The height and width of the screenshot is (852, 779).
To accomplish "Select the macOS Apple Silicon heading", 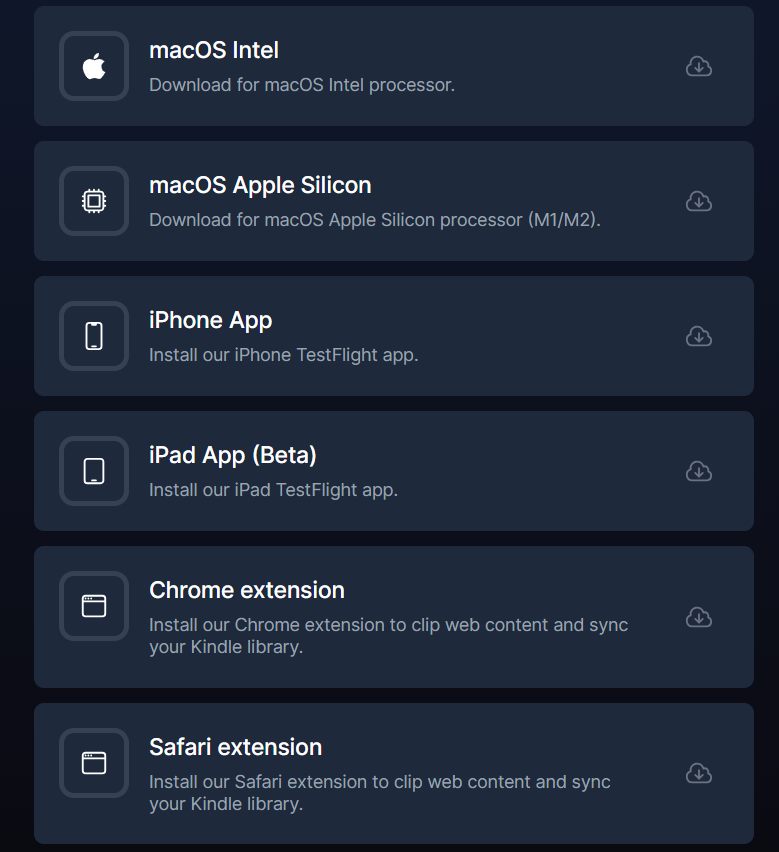I will pyautogui.click(x=260, y=185).
